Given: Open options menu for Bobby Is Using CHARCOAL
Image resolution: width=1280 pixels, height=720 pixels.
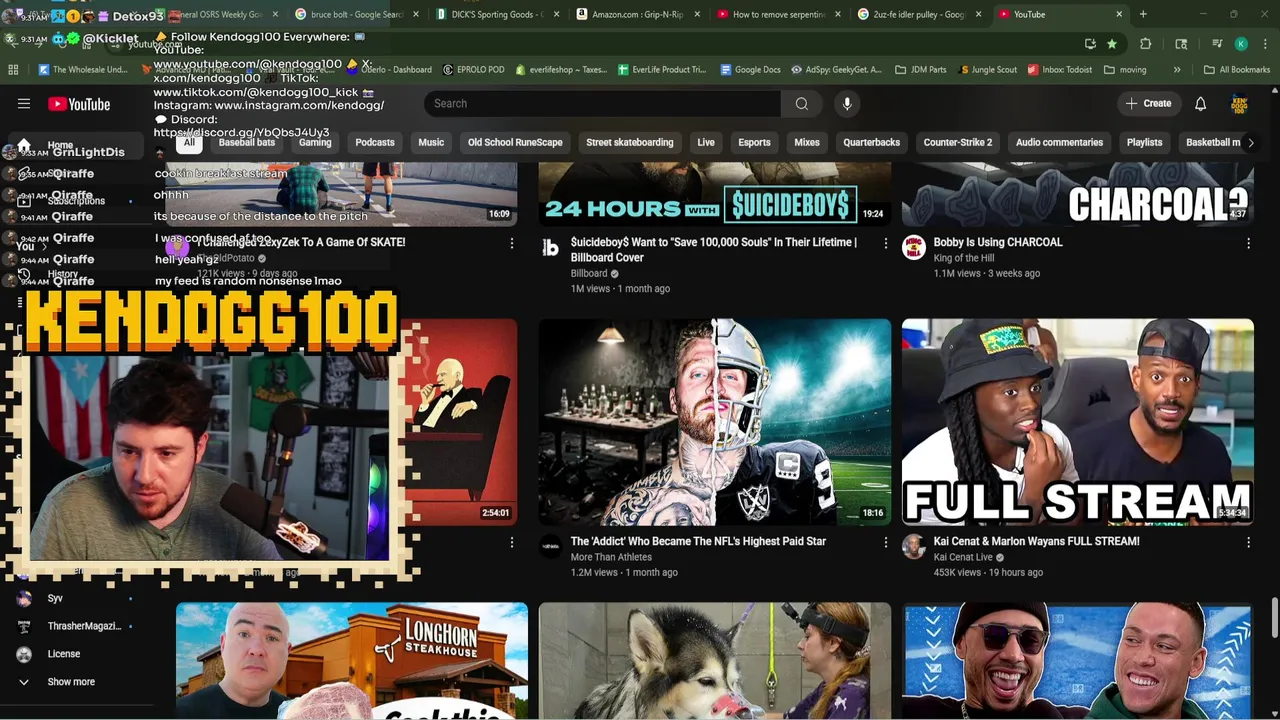Looking at the screenshot, I should 1248,243.
